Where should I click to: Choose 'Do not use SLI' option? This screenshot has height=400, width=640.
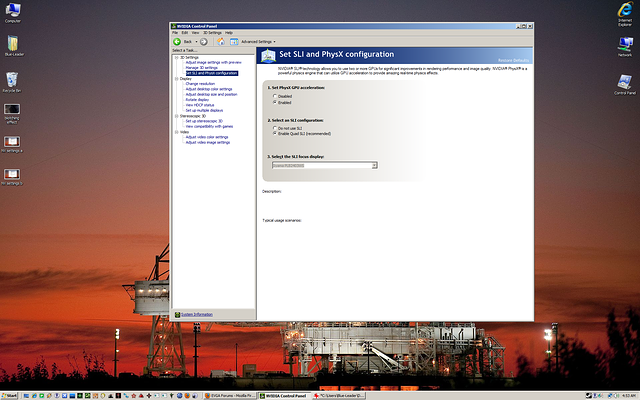pos(275,128)
